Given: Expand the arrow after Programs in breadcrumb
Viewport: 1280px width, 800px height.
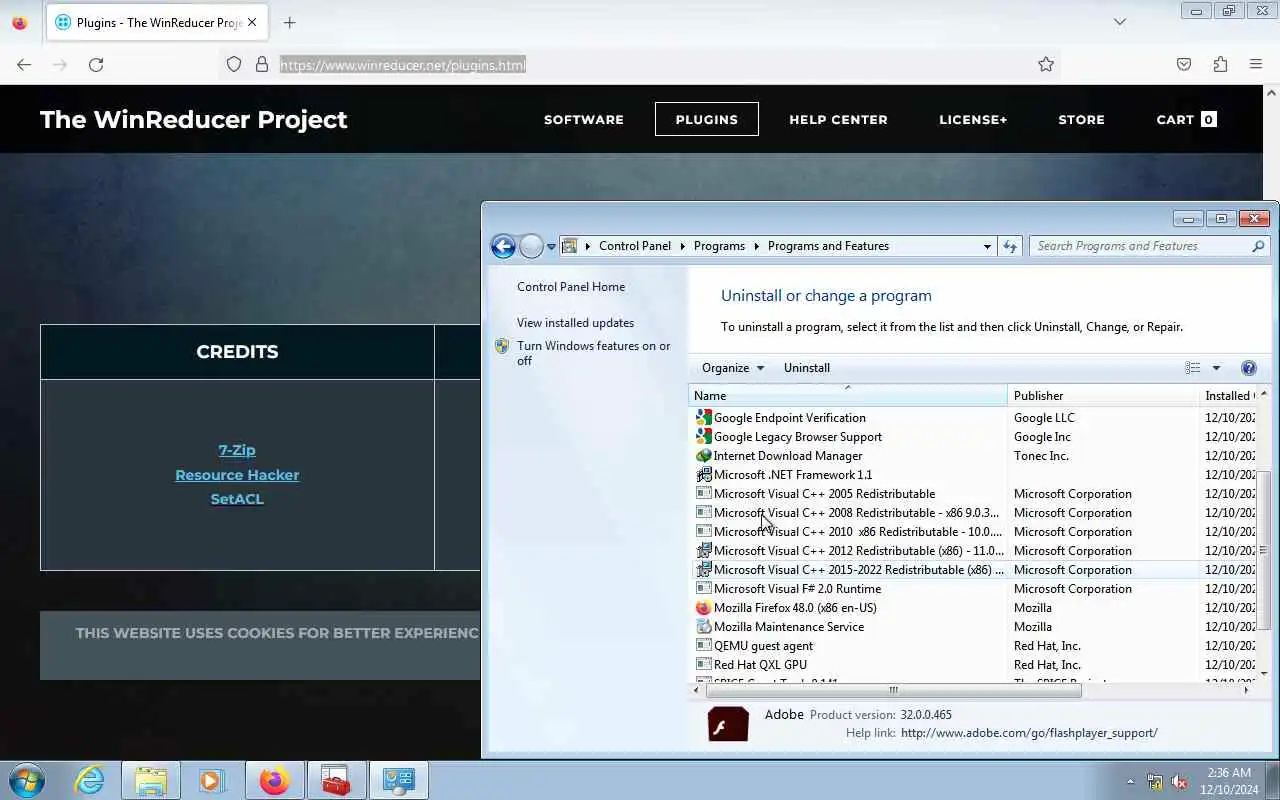Looking at the screenshot, I should pyautogui.click(x=757, y=246).
